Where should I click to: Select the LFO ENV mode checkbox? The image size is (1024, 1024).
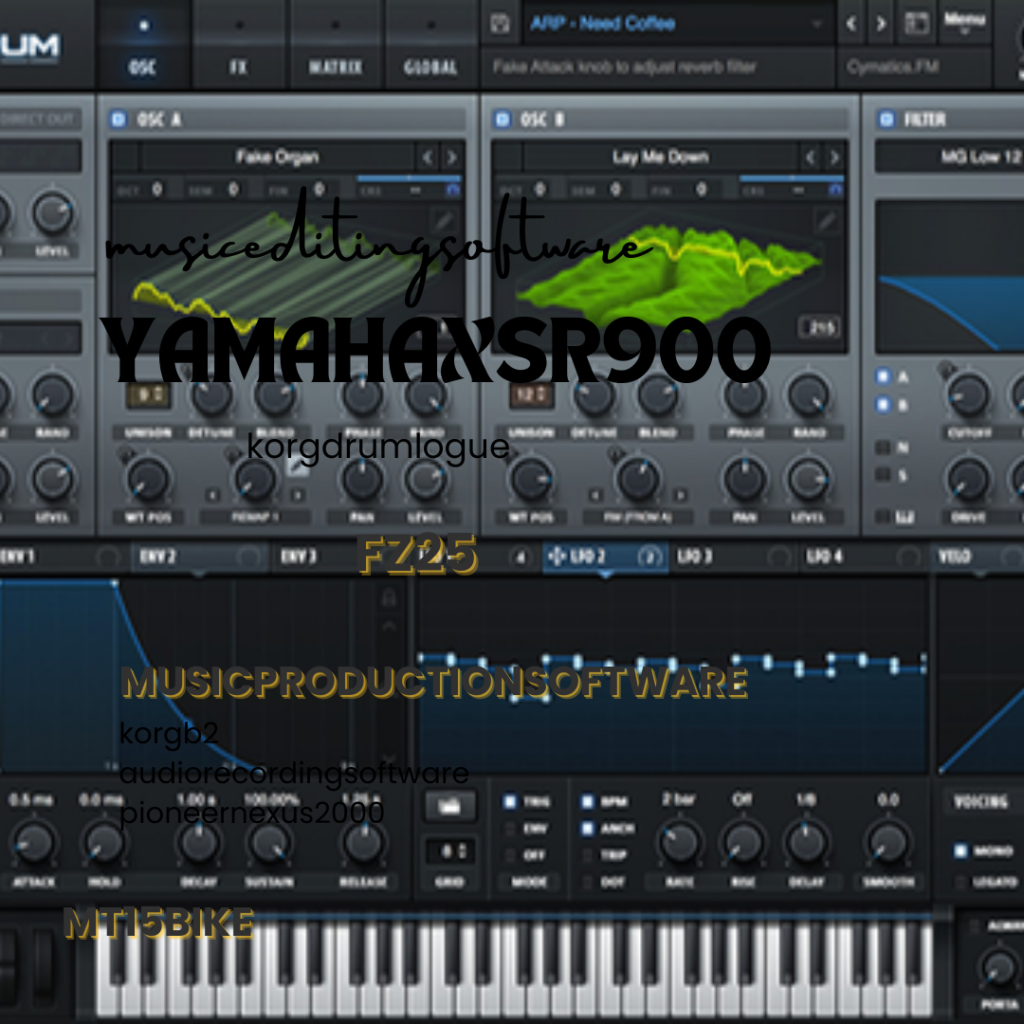(x=510, y=829)
